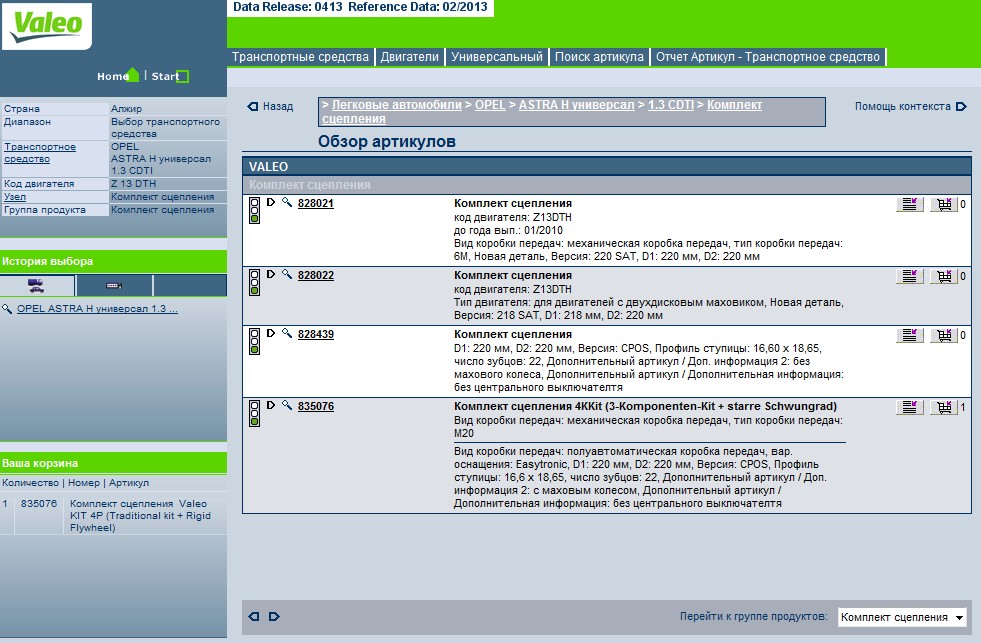
Task: Open Универсальный tab
Action: coord(497,57)
